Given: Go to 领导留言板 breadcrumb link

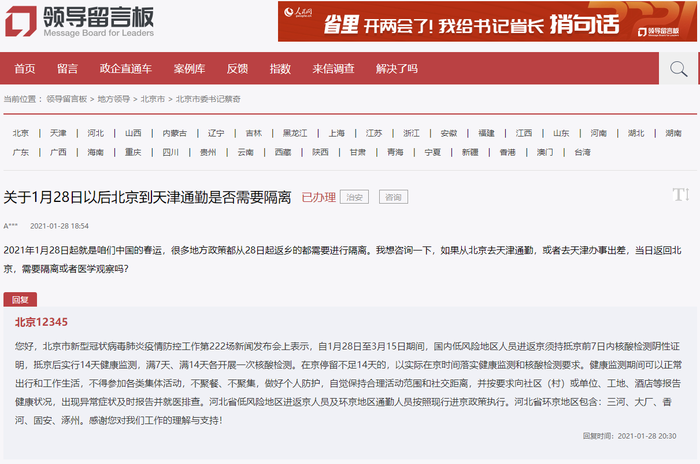Looking at the screenshot, I should [x=67, y=99].
